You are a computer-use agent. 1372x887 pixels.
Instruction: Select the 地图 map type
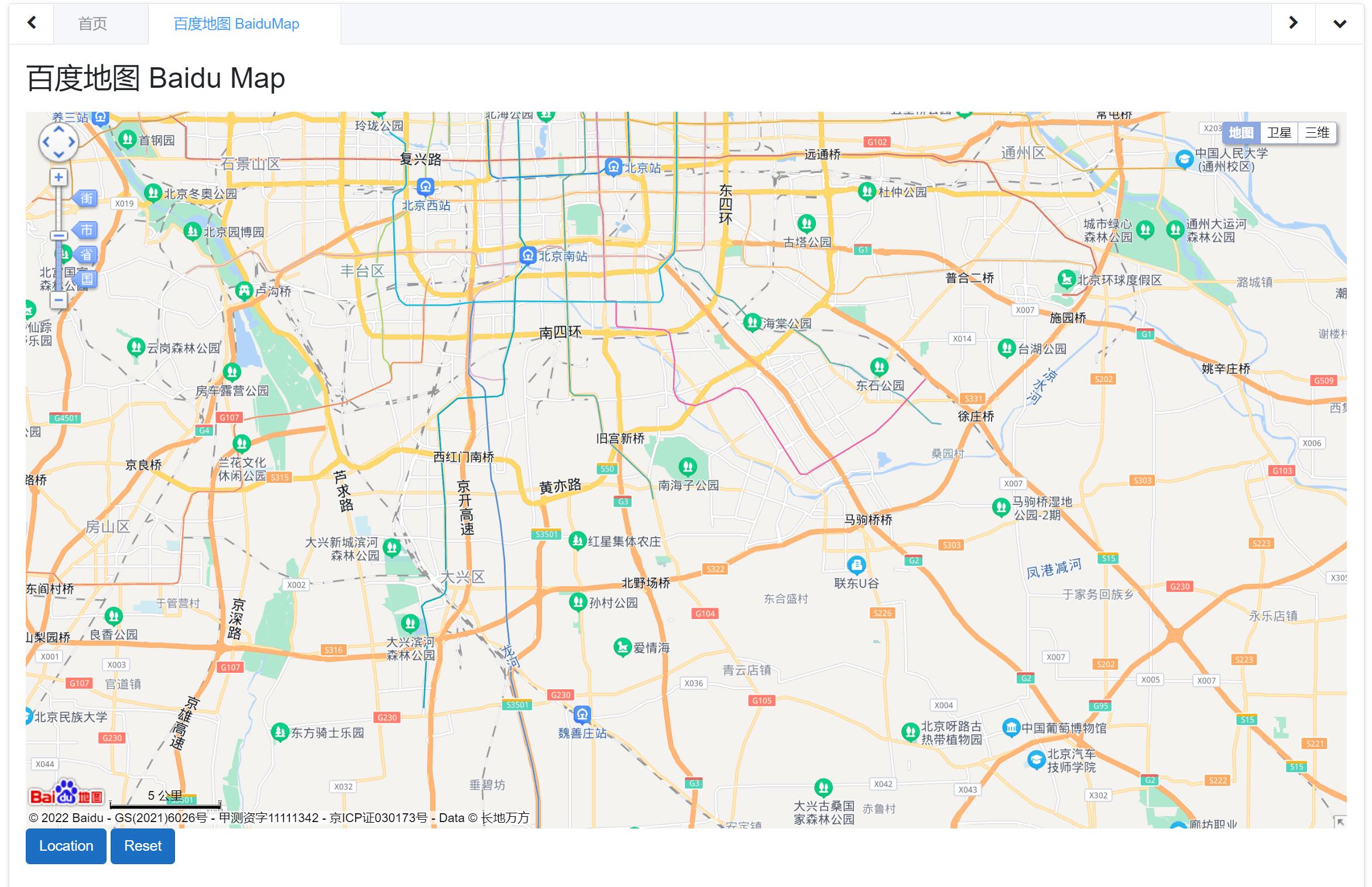1240,133
